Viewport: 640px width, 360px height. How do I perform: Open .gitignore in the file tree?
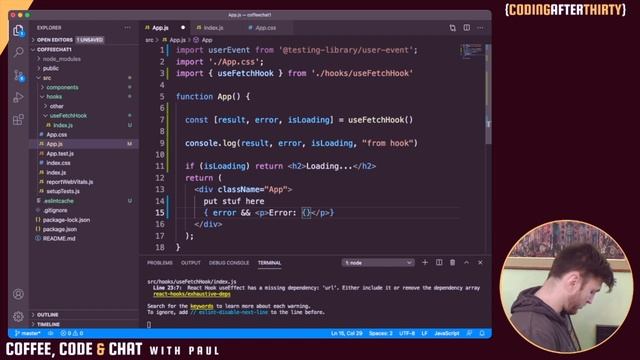[x=55, y=211]
